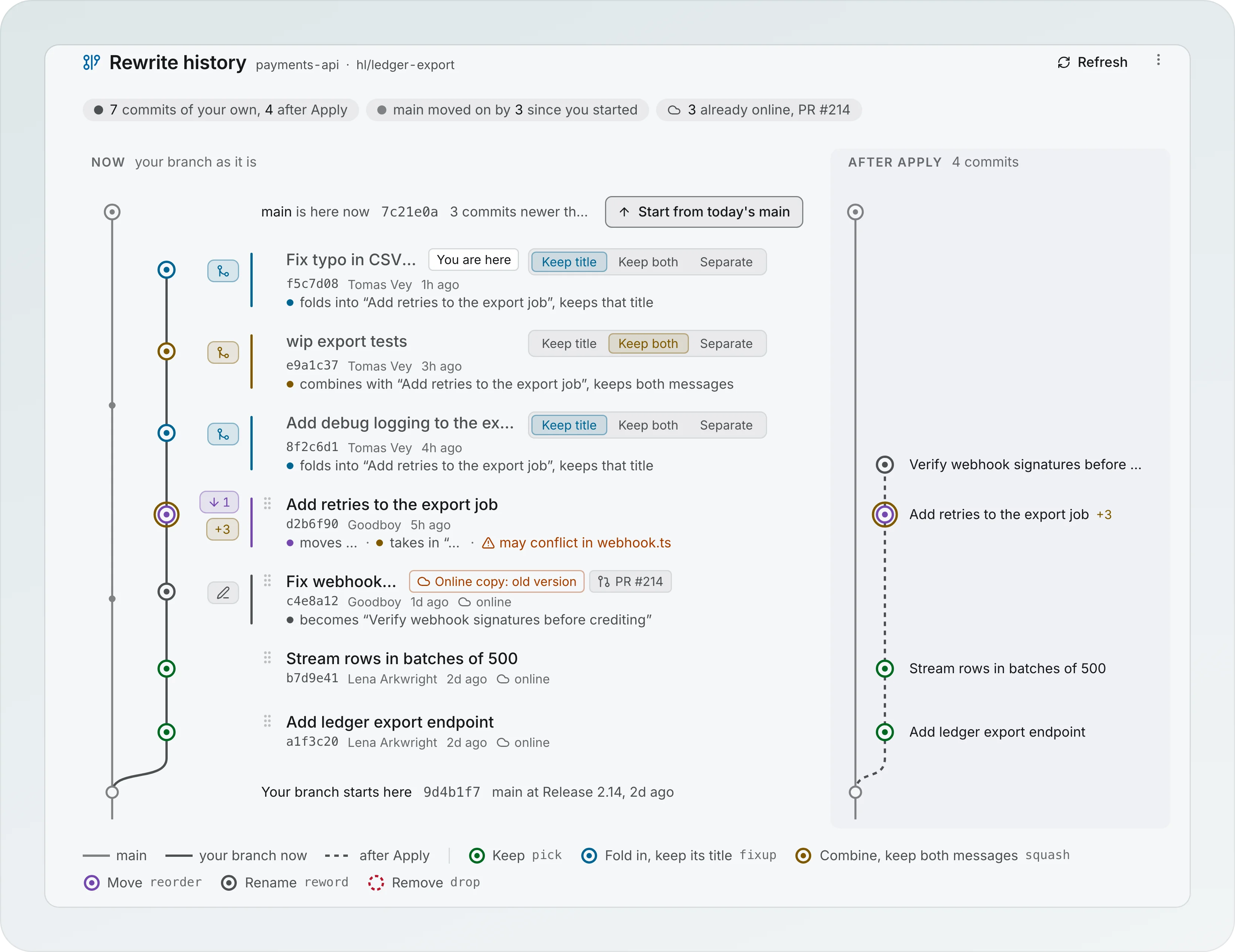This screenshot has height=952, width=1235.
Task: Click the Fix typo commit graph node
Action: pos(166,270)
